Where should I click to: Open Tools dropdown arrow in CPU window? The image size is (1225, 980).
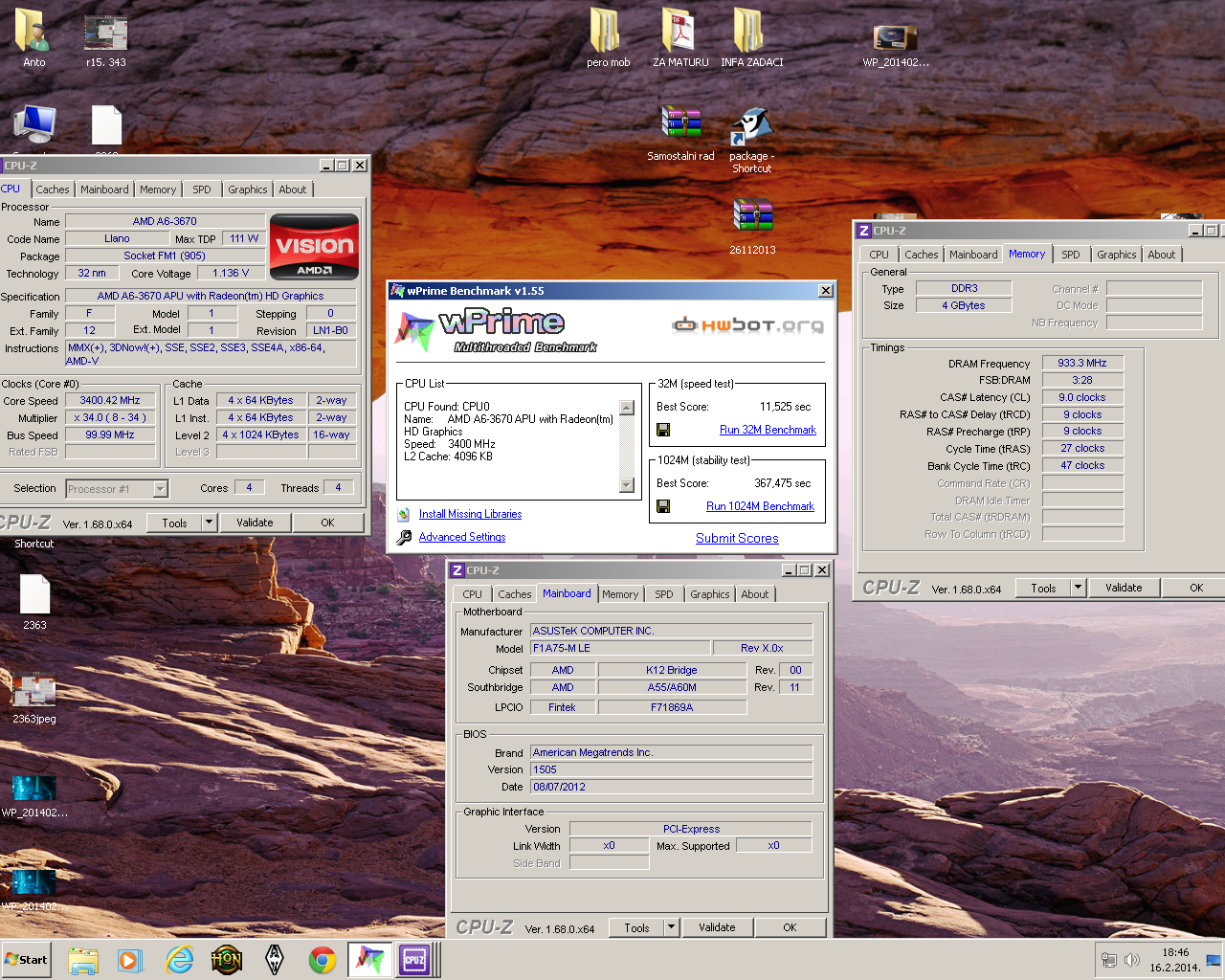(209, 523)
